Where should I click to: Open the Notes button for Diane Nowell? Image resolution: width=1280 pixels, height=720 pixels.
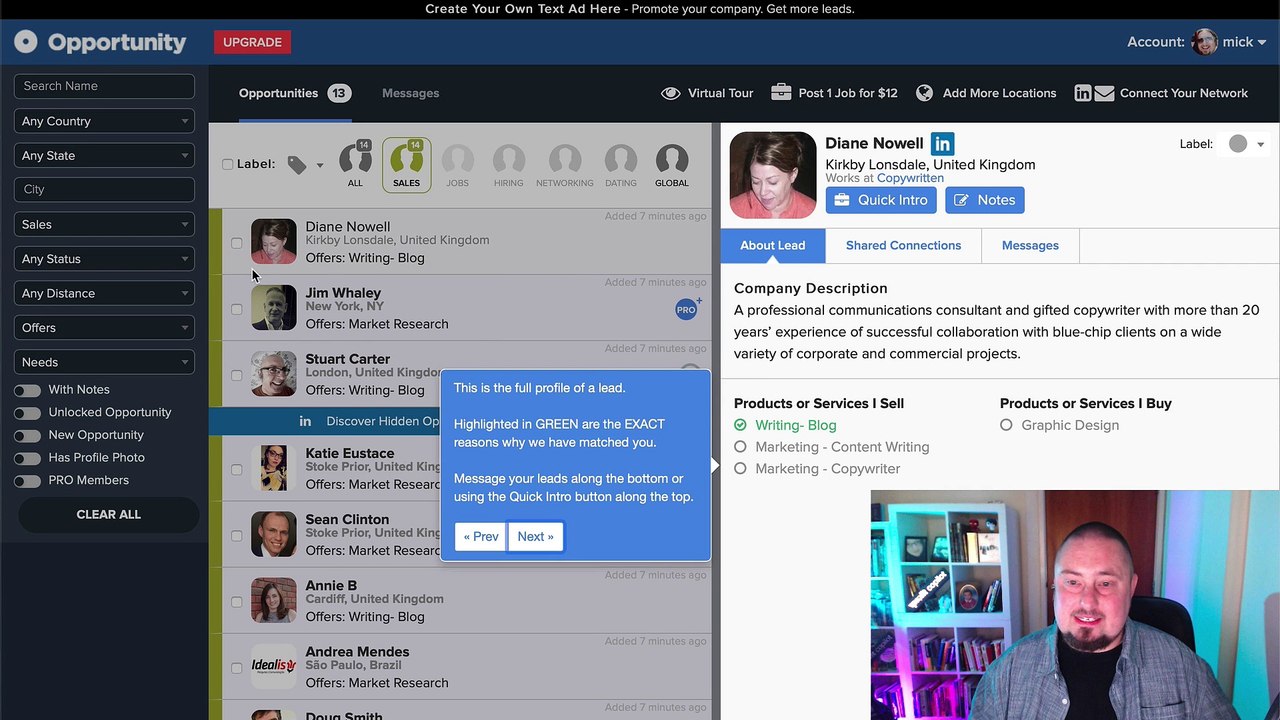click(x=984, y=200)
